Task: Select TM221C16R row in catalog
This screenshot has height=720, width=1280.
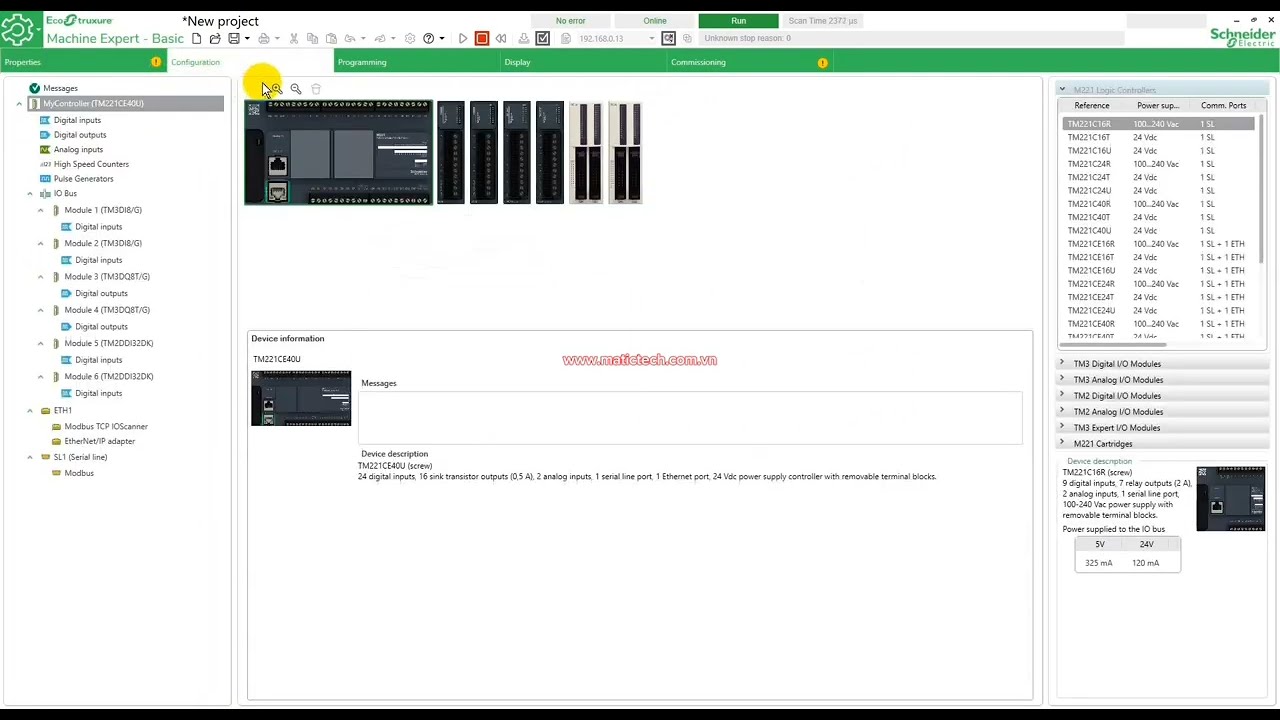Action: [1158, 124]
